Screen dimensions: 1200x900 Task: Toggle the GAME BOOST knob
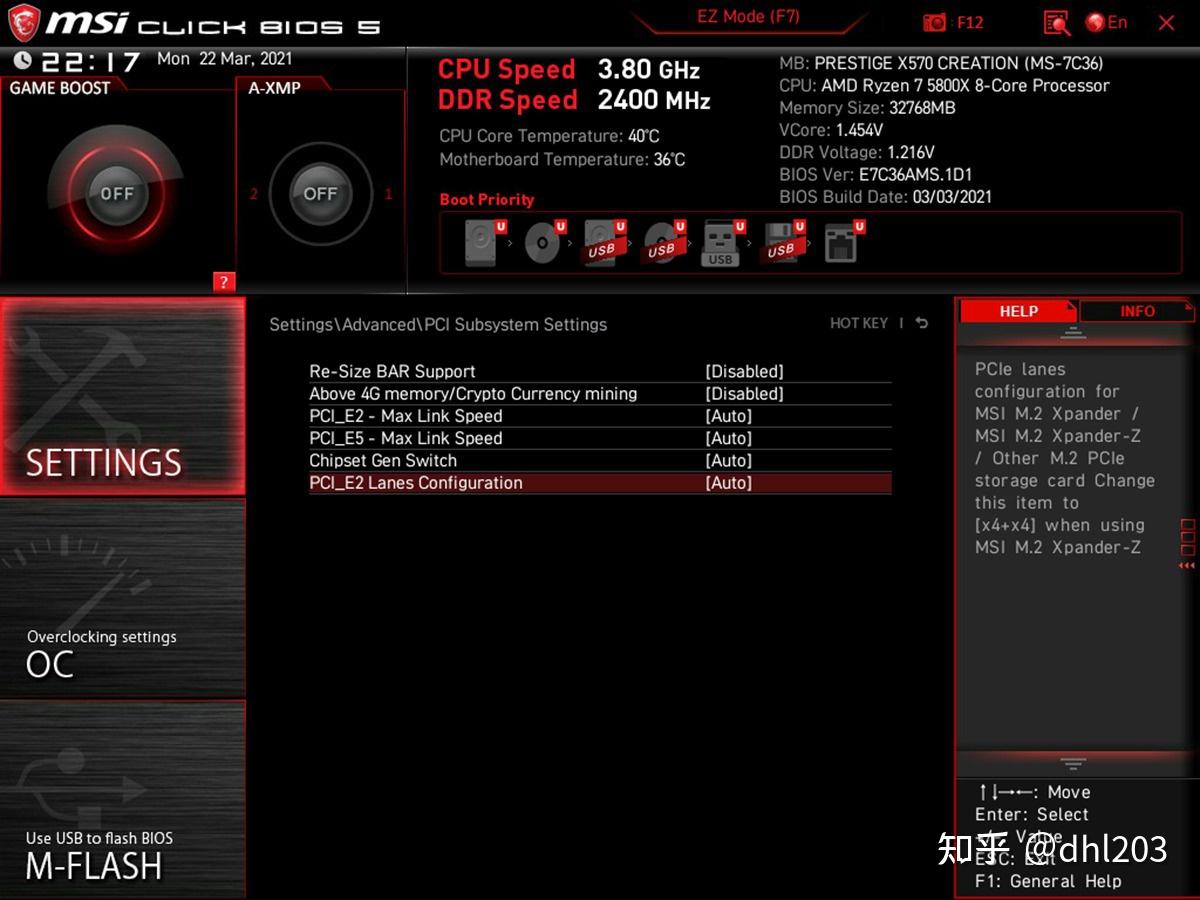pyautogui.click(x=116, y=193)
